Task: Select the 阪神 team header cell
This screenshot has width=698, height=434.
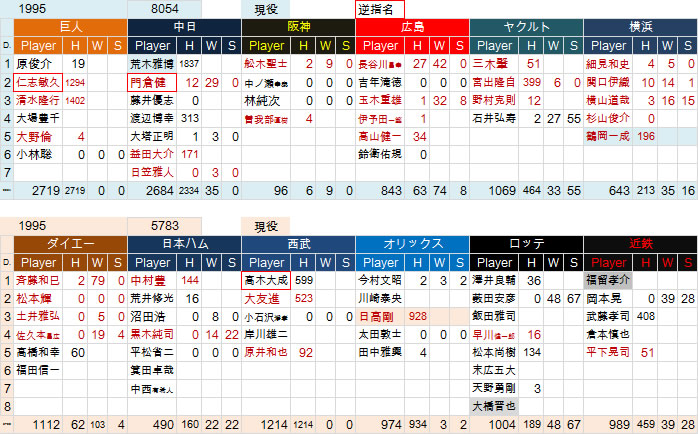Action: tap(298, 28)
